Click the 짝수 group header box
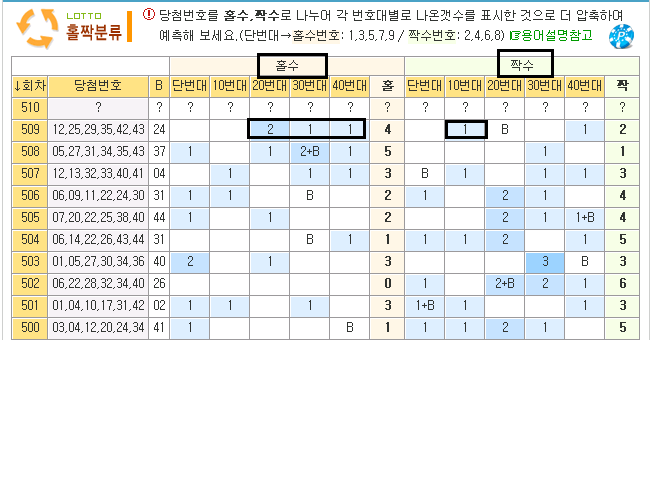This screenshot has height=480, width=653. [x=525, y=65]
